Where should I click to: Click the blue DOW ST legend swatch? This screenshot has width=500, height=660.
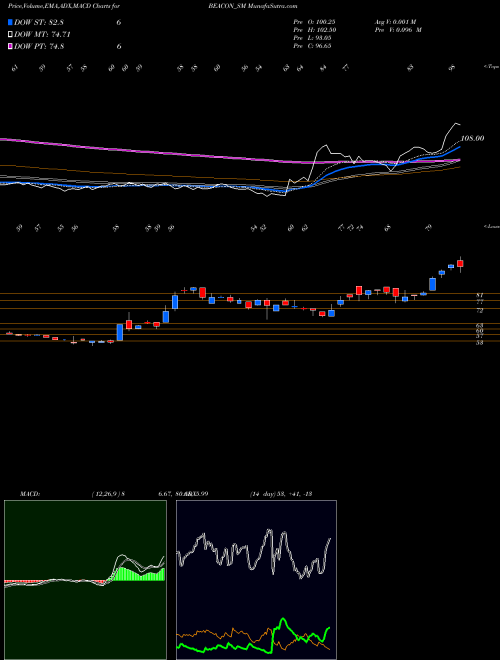click(10, 22)
